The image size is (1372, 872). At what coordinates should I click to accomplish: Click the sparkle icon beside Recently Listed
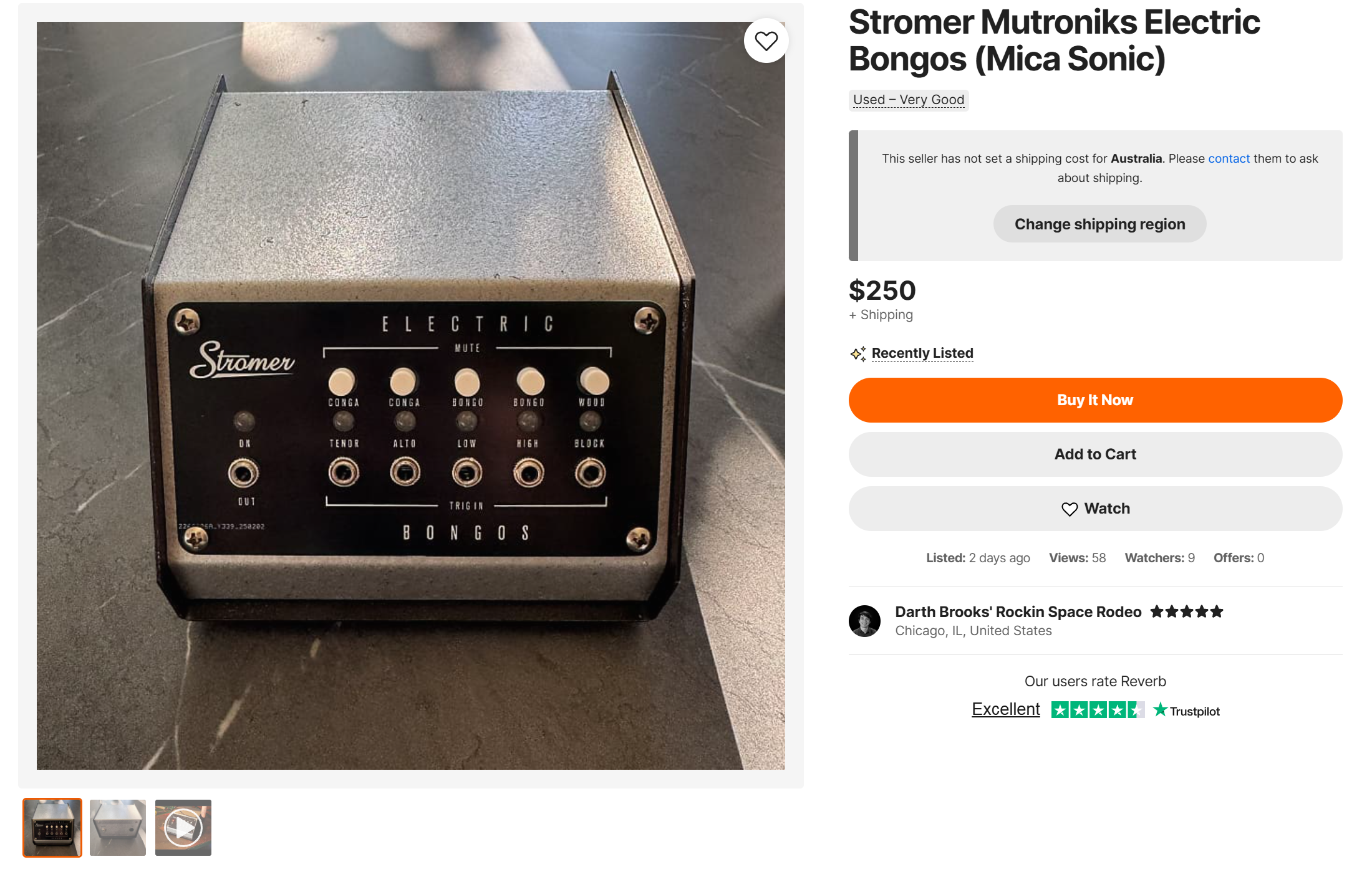[858, 353]
